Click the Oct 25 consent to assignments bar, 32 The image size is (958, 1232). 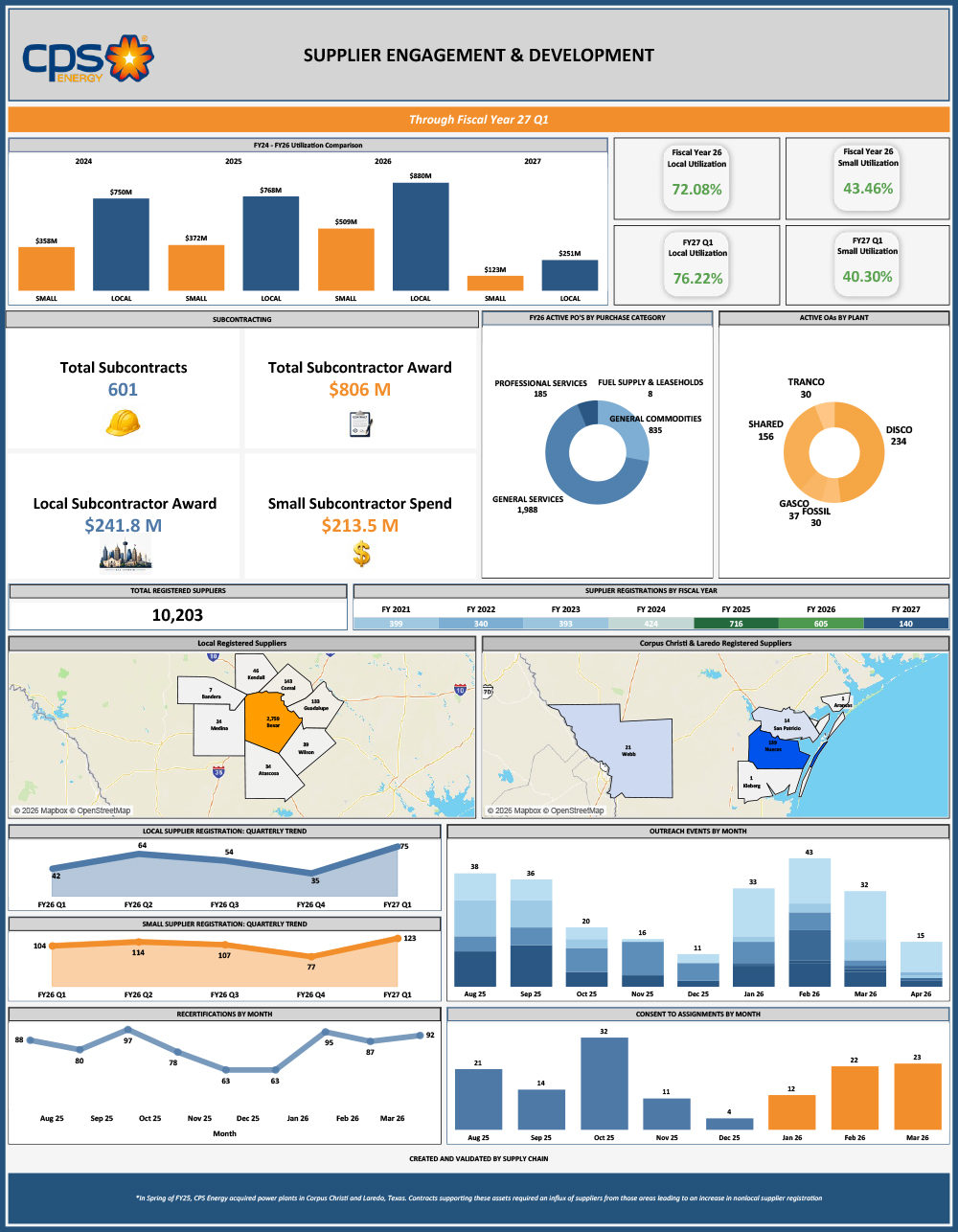point(604,1084)
